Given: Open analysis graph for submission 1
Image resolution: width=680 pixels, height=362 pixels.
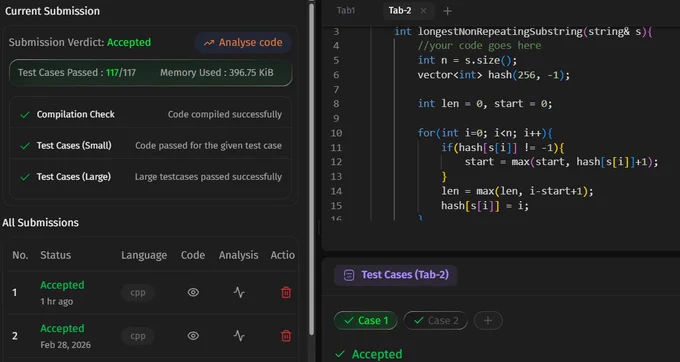Looking at the screenshot, I should click(239, 293).
